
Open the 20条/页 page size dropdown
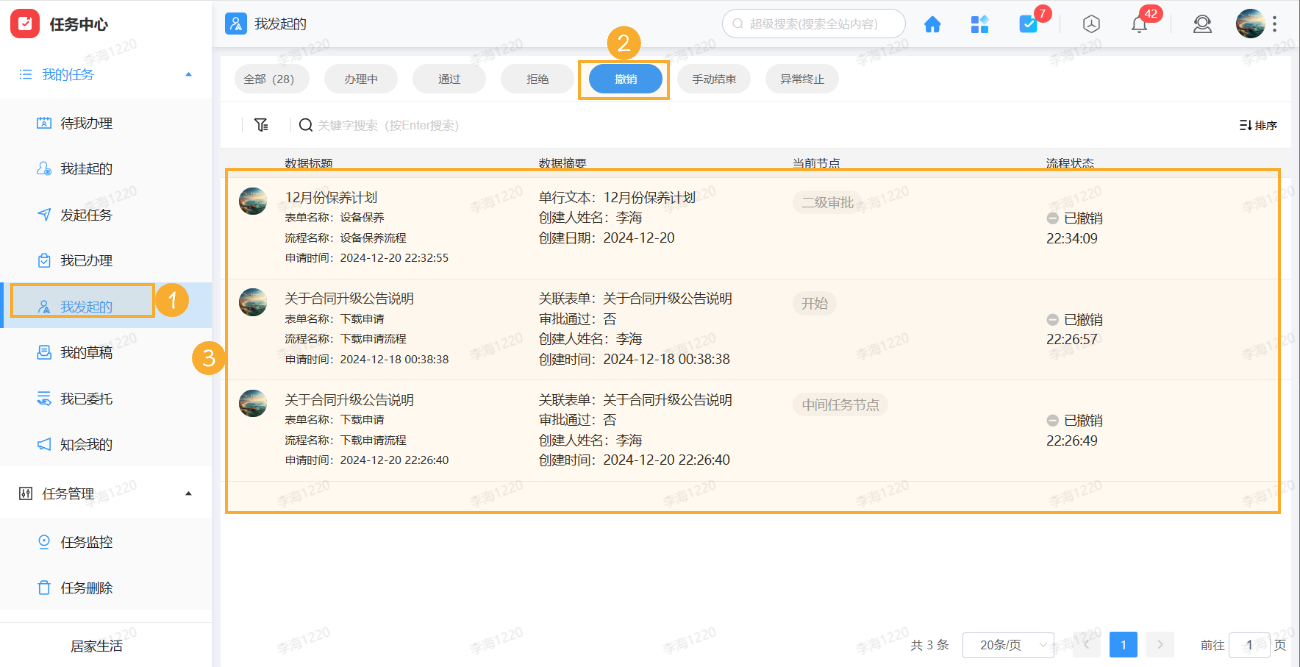(x=1009, y=645)
